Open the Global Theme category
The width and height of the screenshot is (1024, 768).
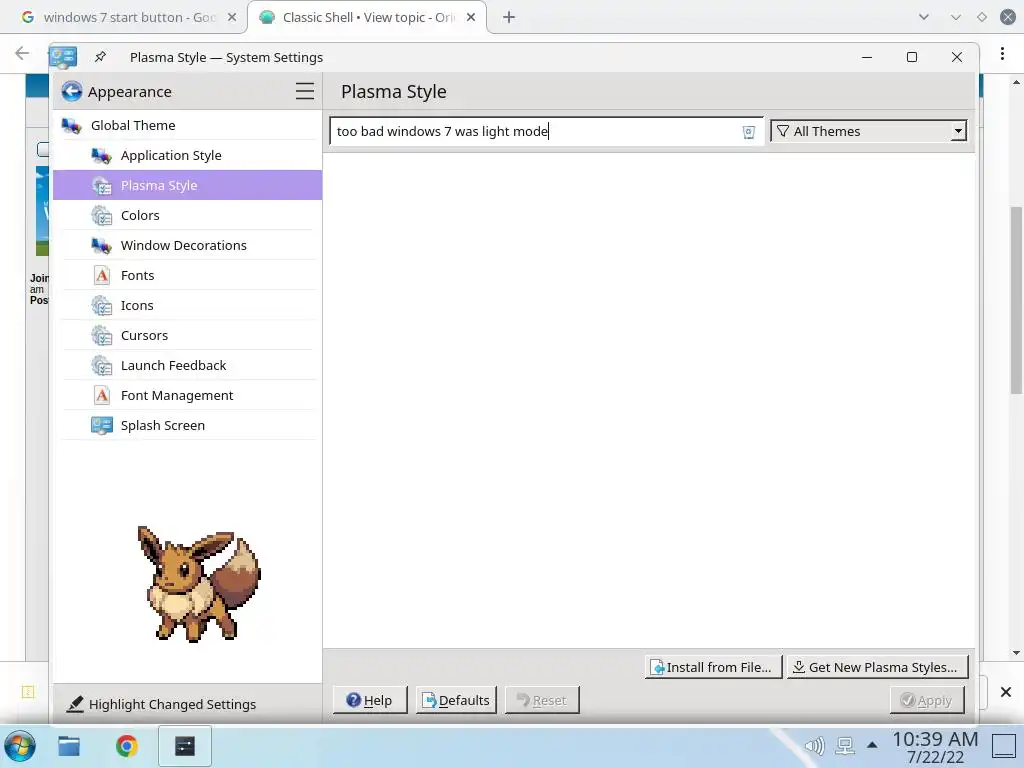[188, 125]
